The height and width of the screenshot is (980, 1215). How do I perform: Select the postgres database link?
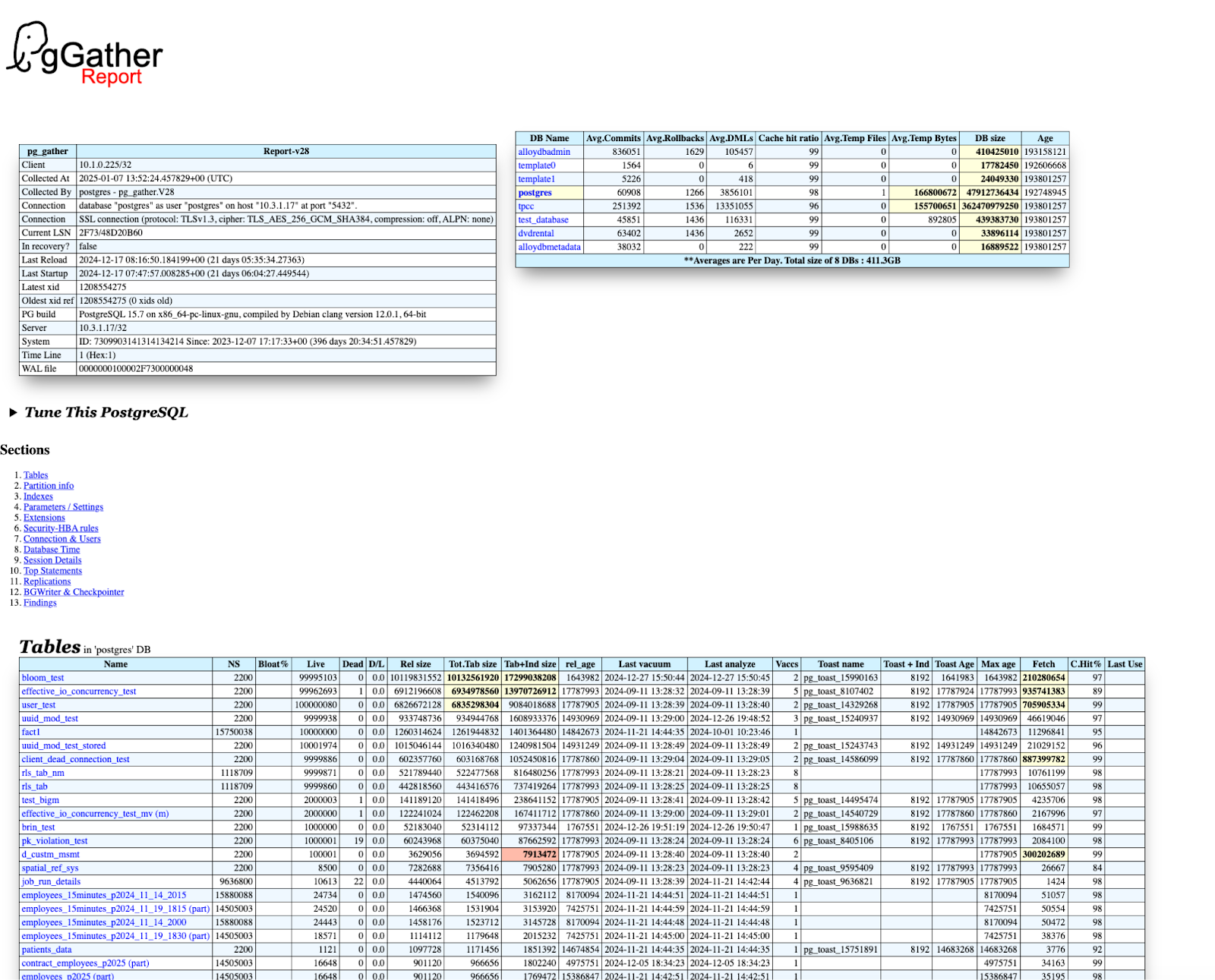click(x=535, y=192)
